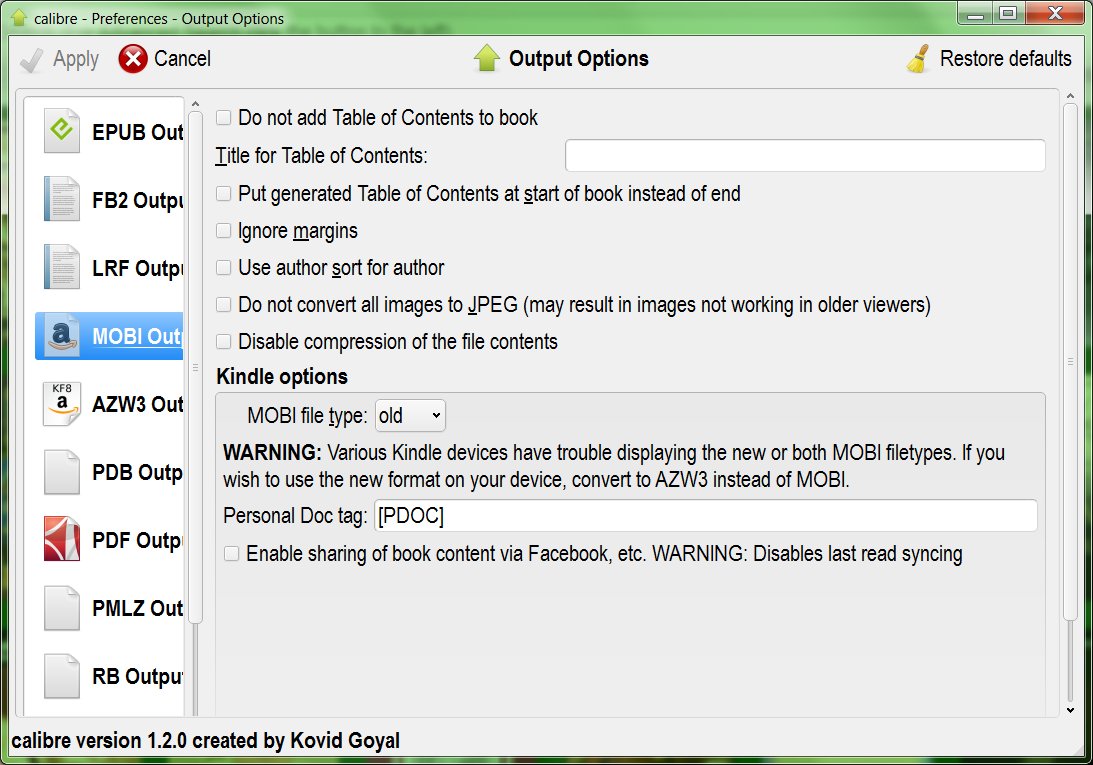Click the WARNING text about Kindle devices
Screen dimensions: 1093x765
click(x=614, y=466)
